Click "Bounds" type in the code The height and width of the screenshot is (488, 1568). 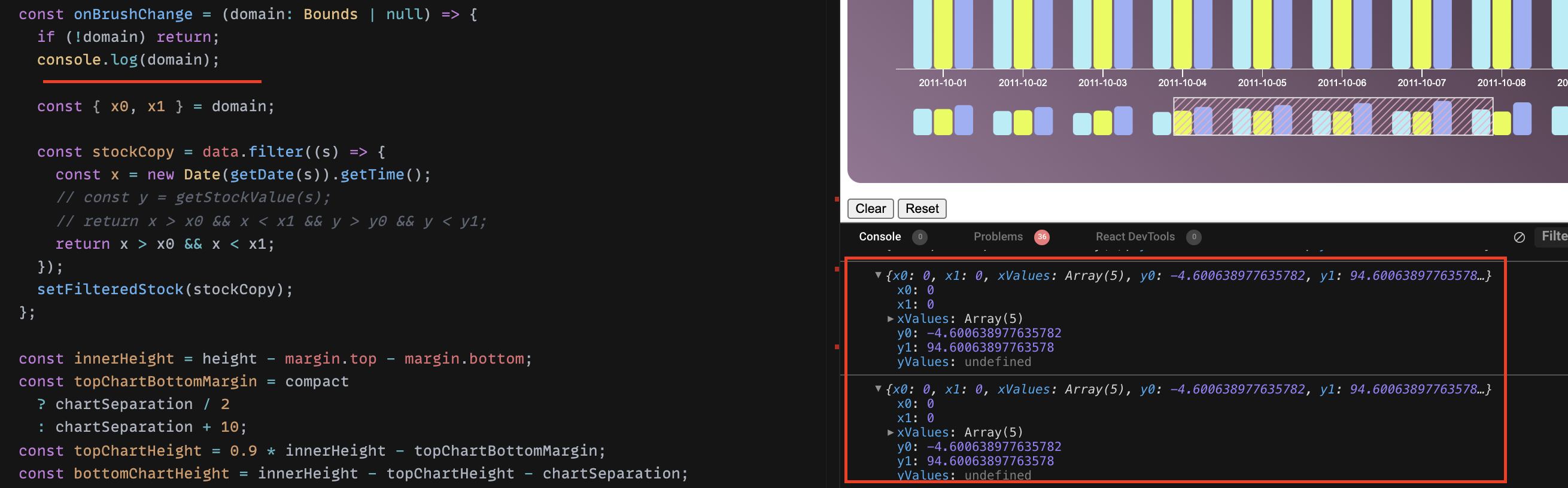coord(330,14)
